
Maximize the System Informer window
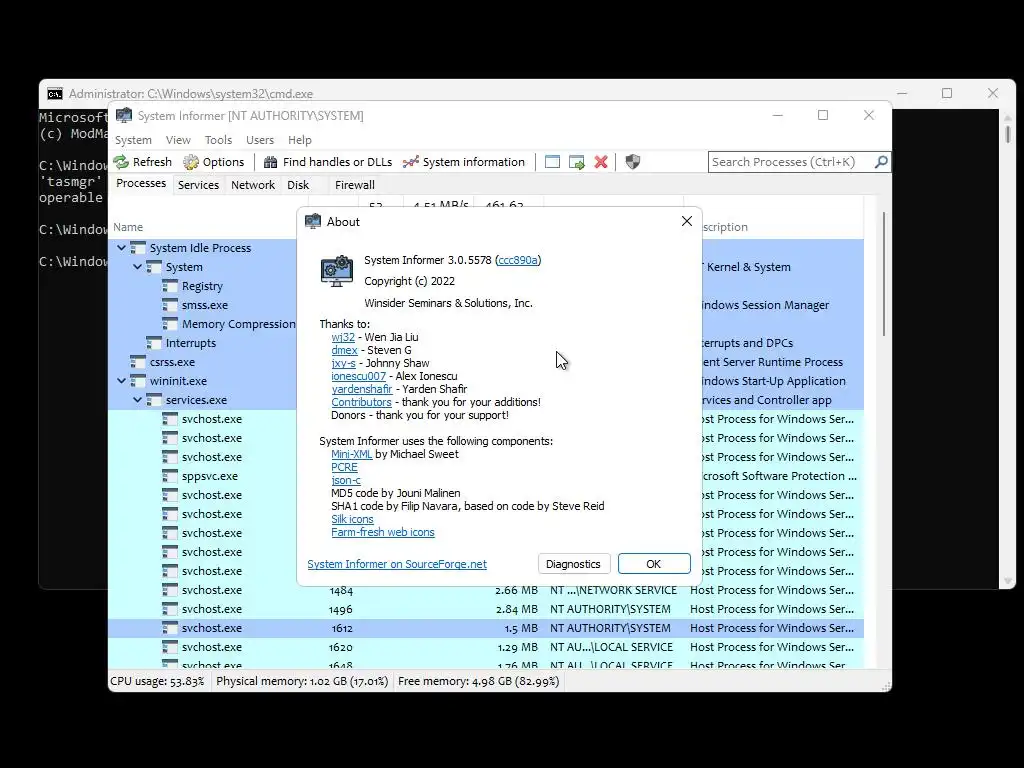click(x=823, y=115)
